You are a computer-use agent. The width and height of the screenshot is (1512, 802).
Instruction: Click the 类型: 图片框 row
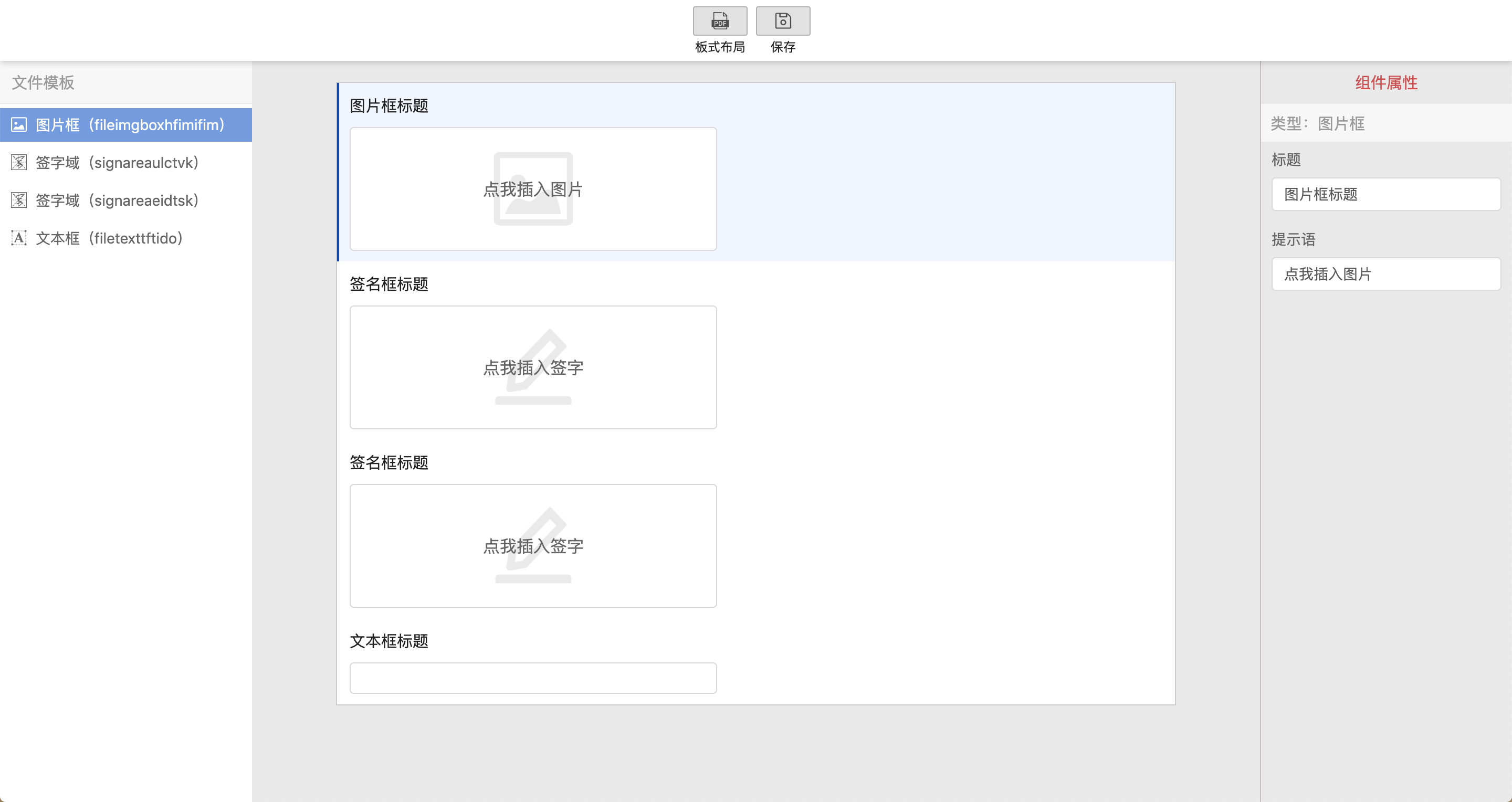coord(1386,123)
